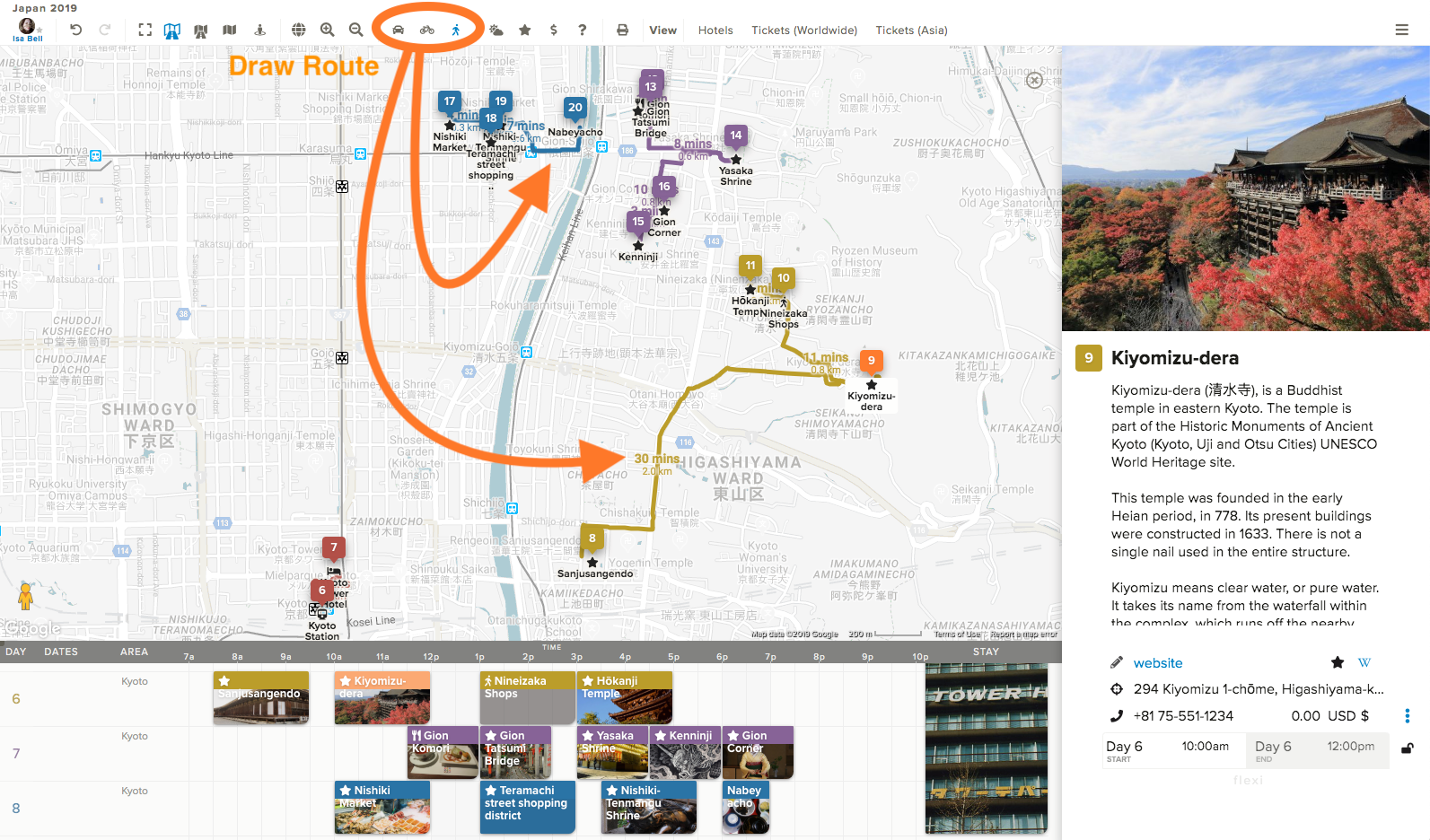Image resolution: width=1430 pixels, height=840 pixels.
Task: Click the Tower hotel stay thumbnail
Action: click(987, 748)
